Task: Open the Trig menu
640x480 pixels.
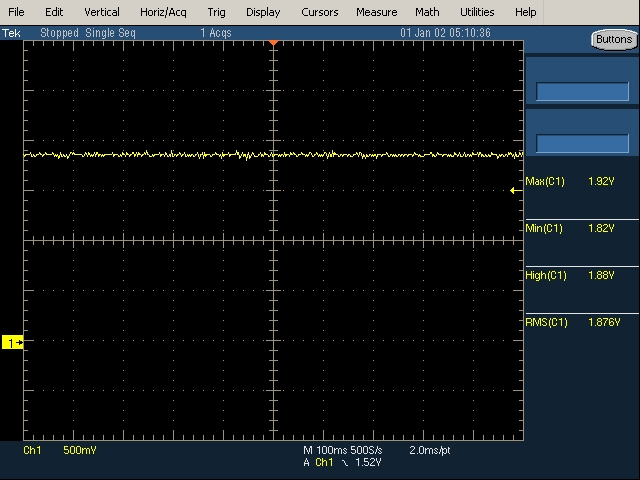Action: click(x=216, y=12)
